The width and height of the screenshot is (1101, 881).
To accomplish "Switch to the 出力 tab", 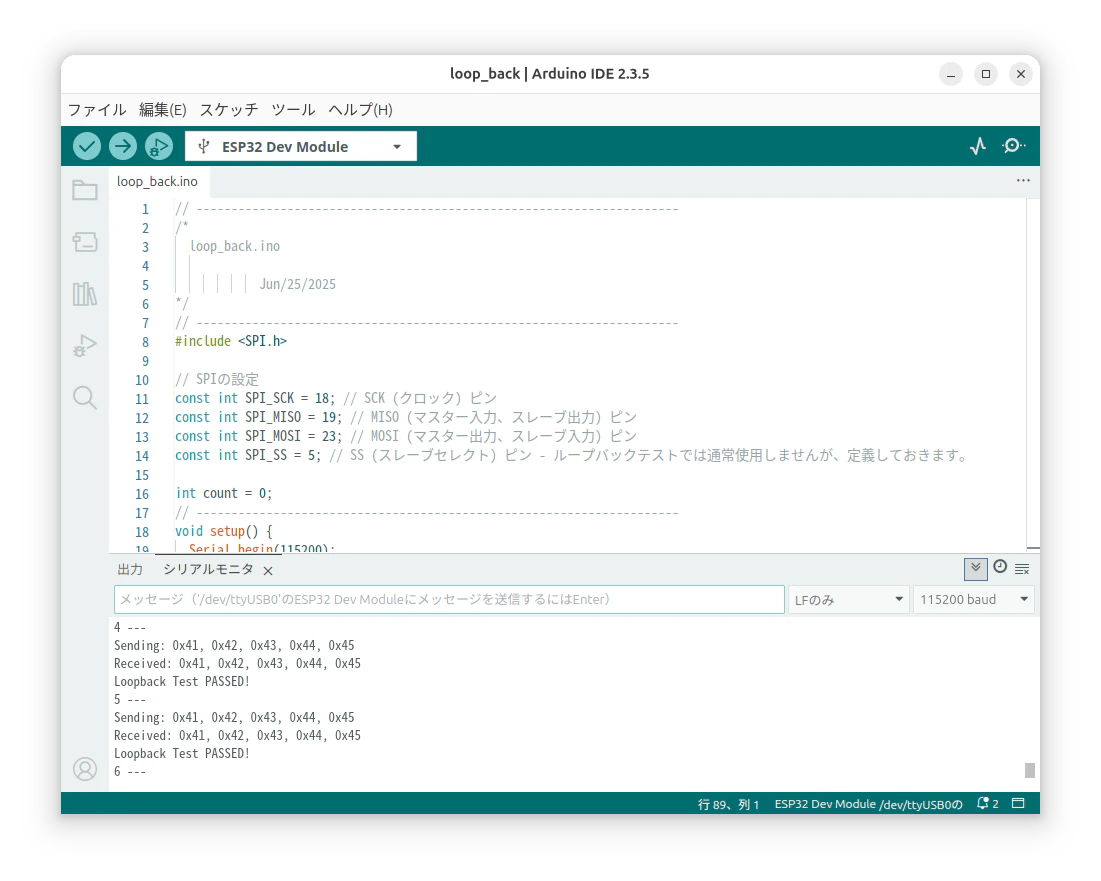I will click(130, 569).
